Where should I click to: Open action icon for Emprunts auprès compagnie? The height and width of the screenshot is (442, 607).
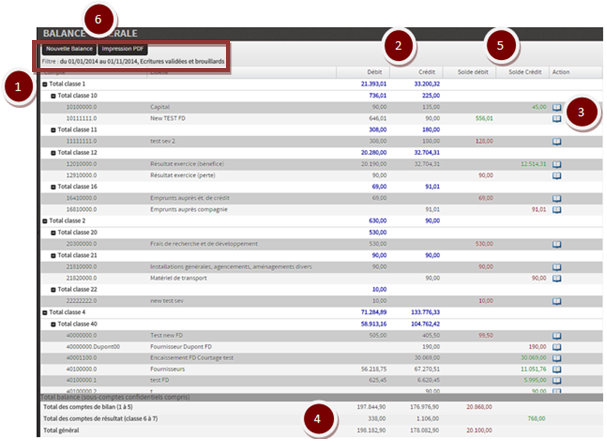pos(556,210)
